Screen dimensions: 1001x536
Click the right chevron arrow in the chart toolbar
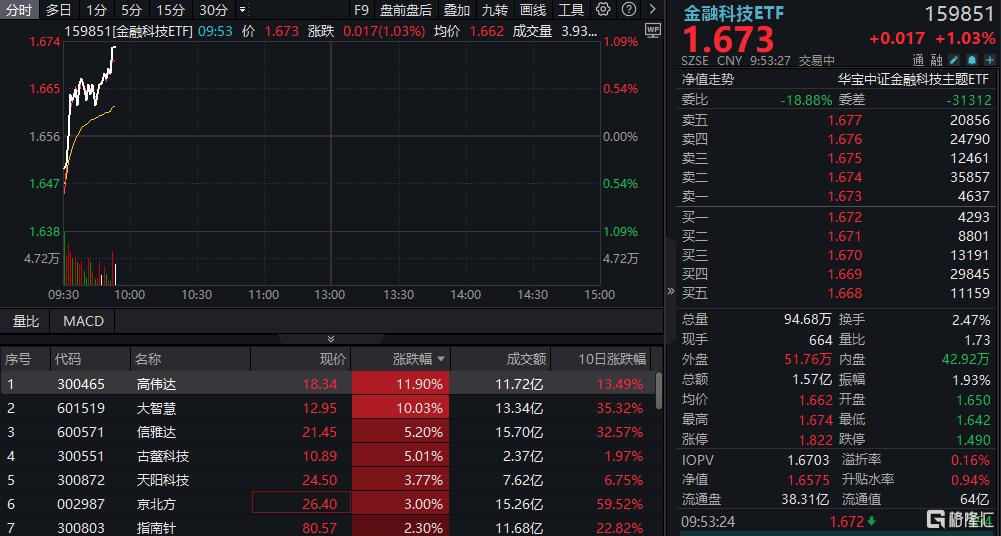coord(652,9)
